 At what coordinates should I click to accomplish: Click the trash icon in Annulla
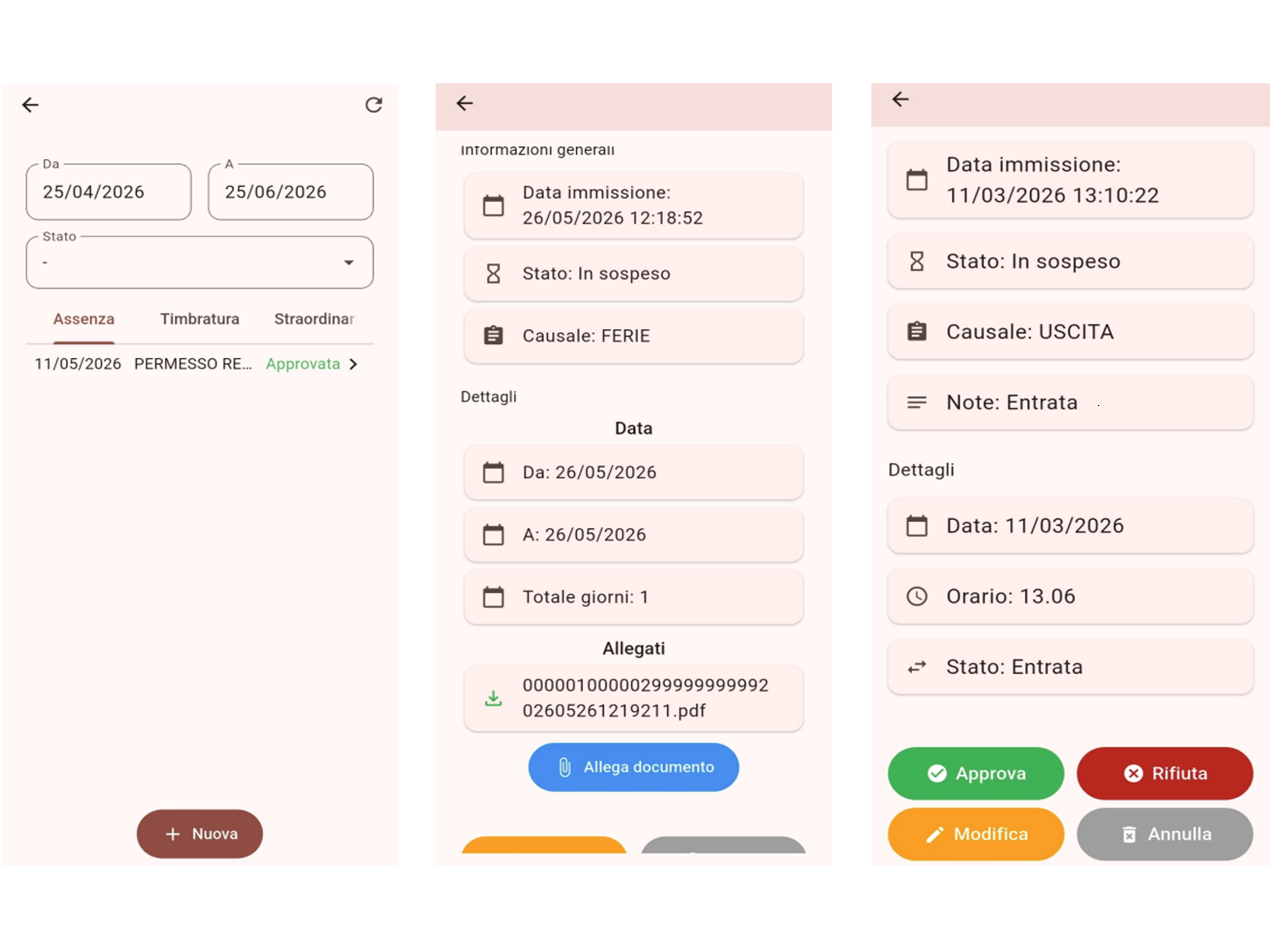[1129, 834]
